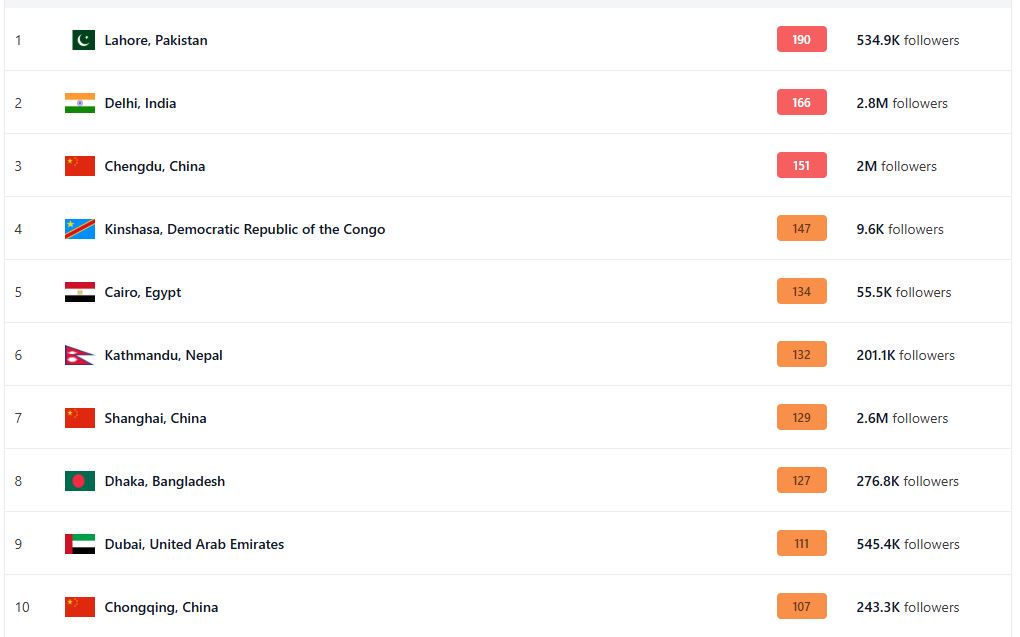
Task: Open Kinshasa, Democratic Republic of the Congo
Action: click(x=245, y=230)
